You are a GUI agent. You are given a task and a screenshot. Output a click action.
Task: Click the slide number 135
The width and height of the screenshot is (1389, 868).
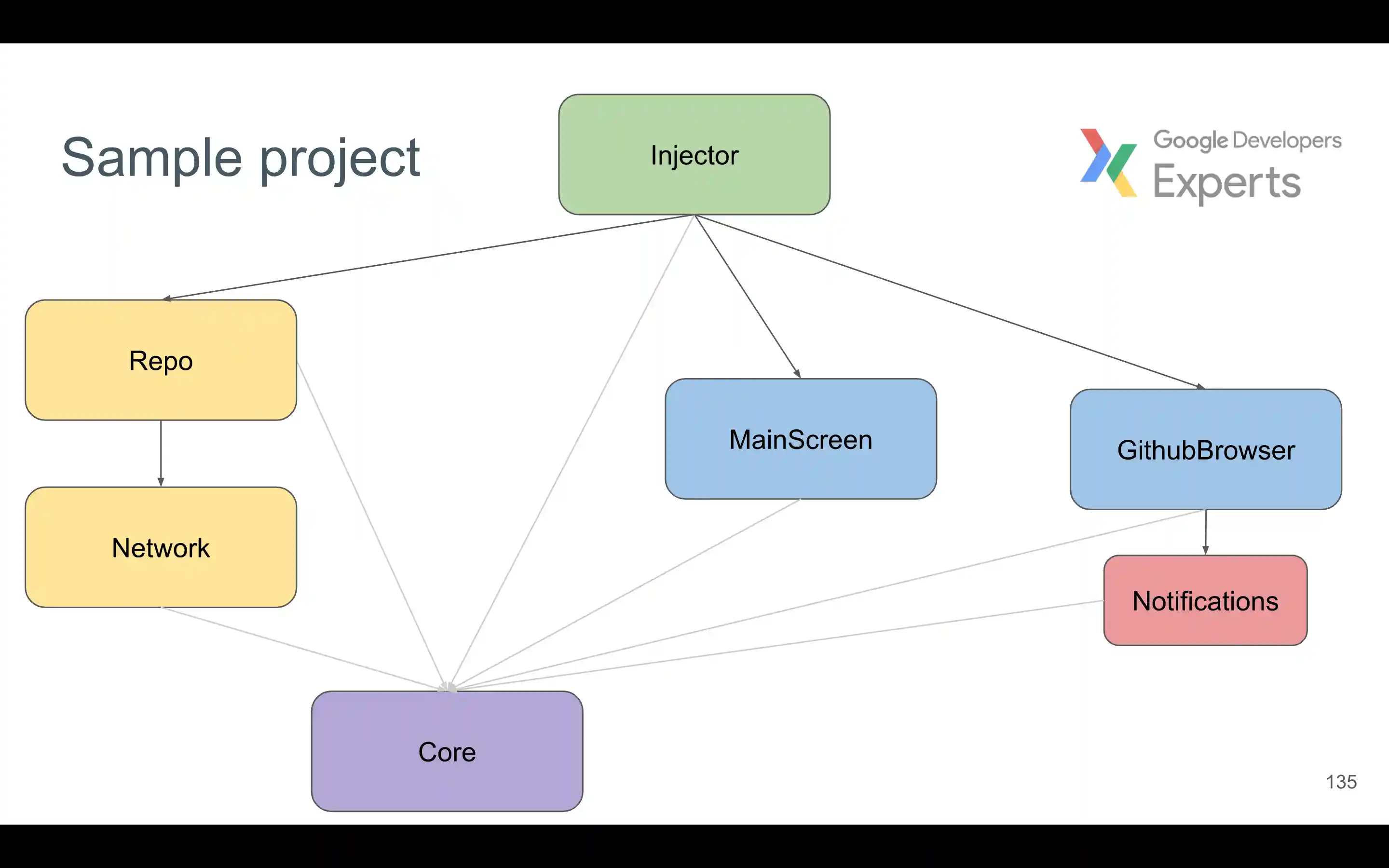[1341, 782]
